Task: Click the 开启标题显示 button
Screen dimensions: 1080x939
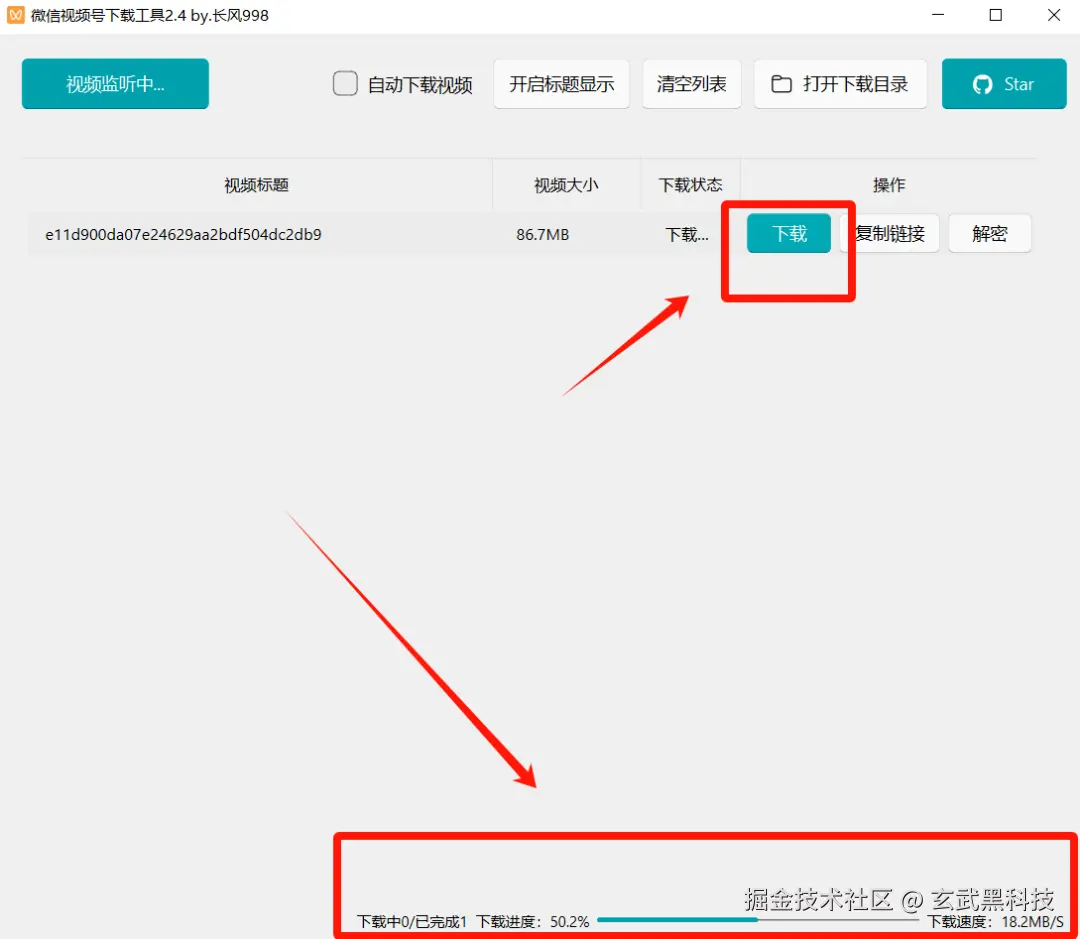Action: tap(561, 84)
